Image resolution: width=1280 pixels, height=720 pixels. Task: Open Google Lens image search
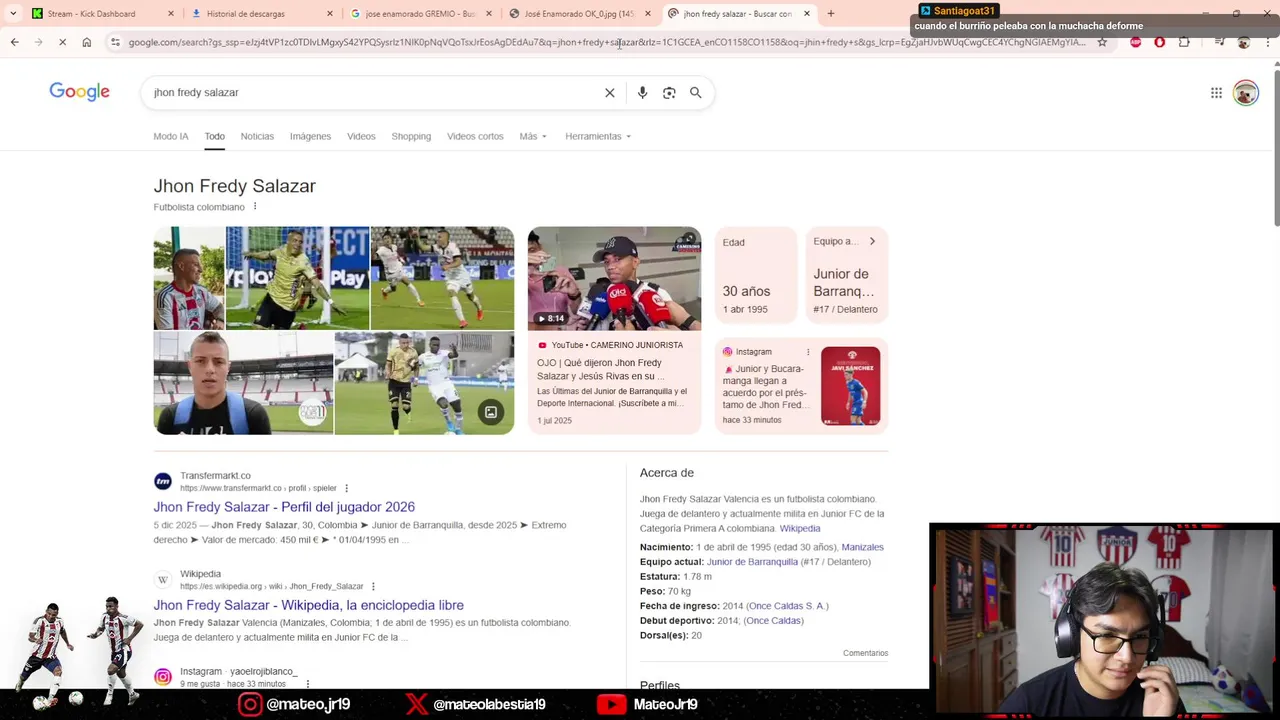[669, 92]
